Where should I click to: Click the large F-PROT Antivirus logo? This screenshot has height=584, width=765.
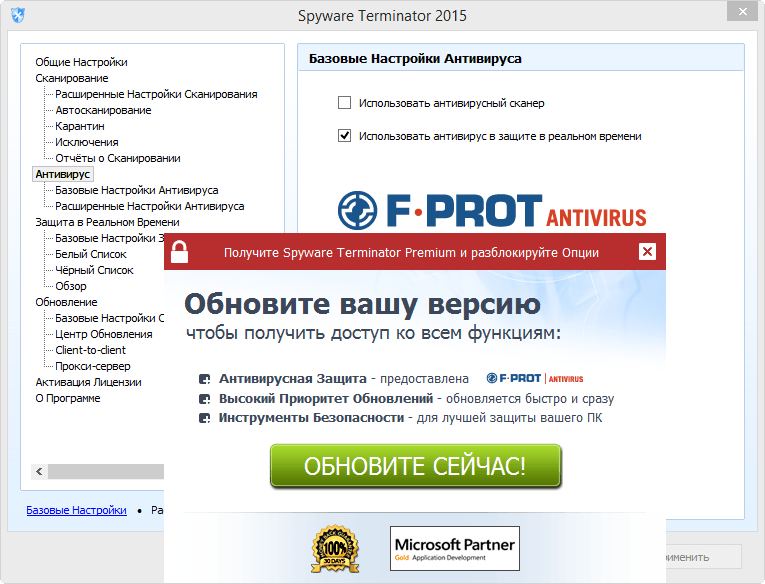click(x=492, y=211)
